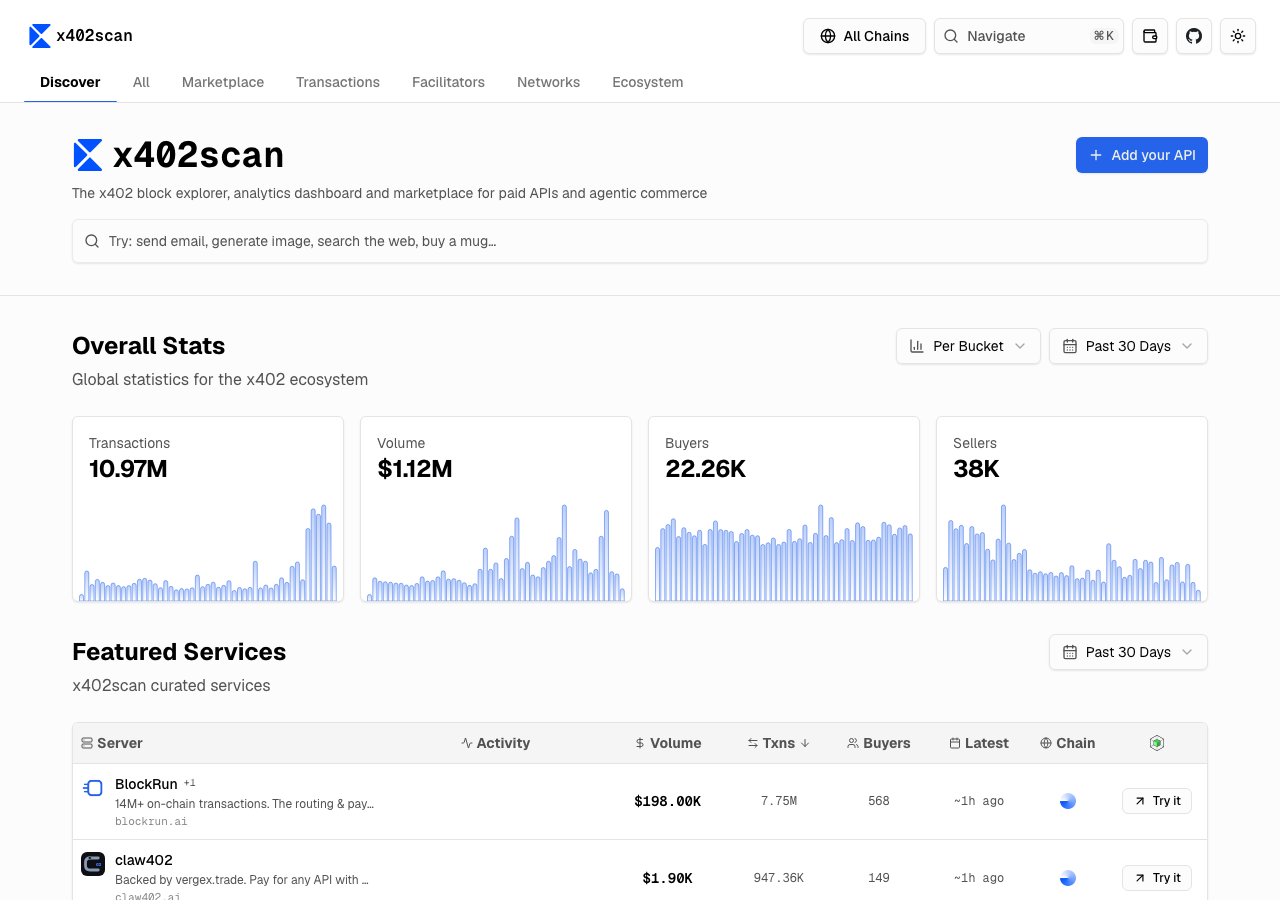Open the Ecosystem tab

click(x=648, y=82)
